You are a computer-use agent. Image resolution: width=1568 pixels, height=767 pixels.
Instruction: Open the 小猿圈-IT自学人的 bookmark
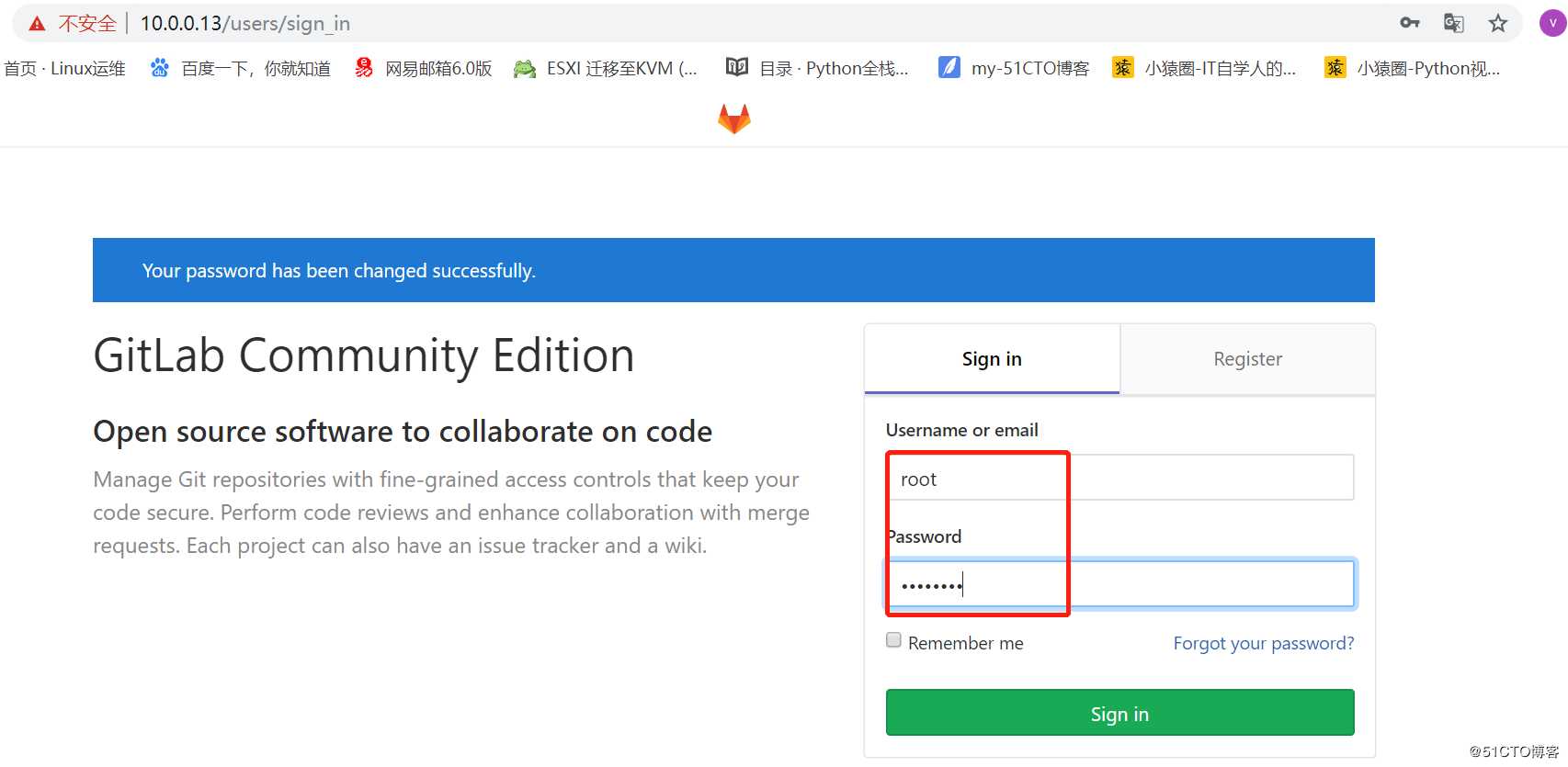(x=1204, y=68)
